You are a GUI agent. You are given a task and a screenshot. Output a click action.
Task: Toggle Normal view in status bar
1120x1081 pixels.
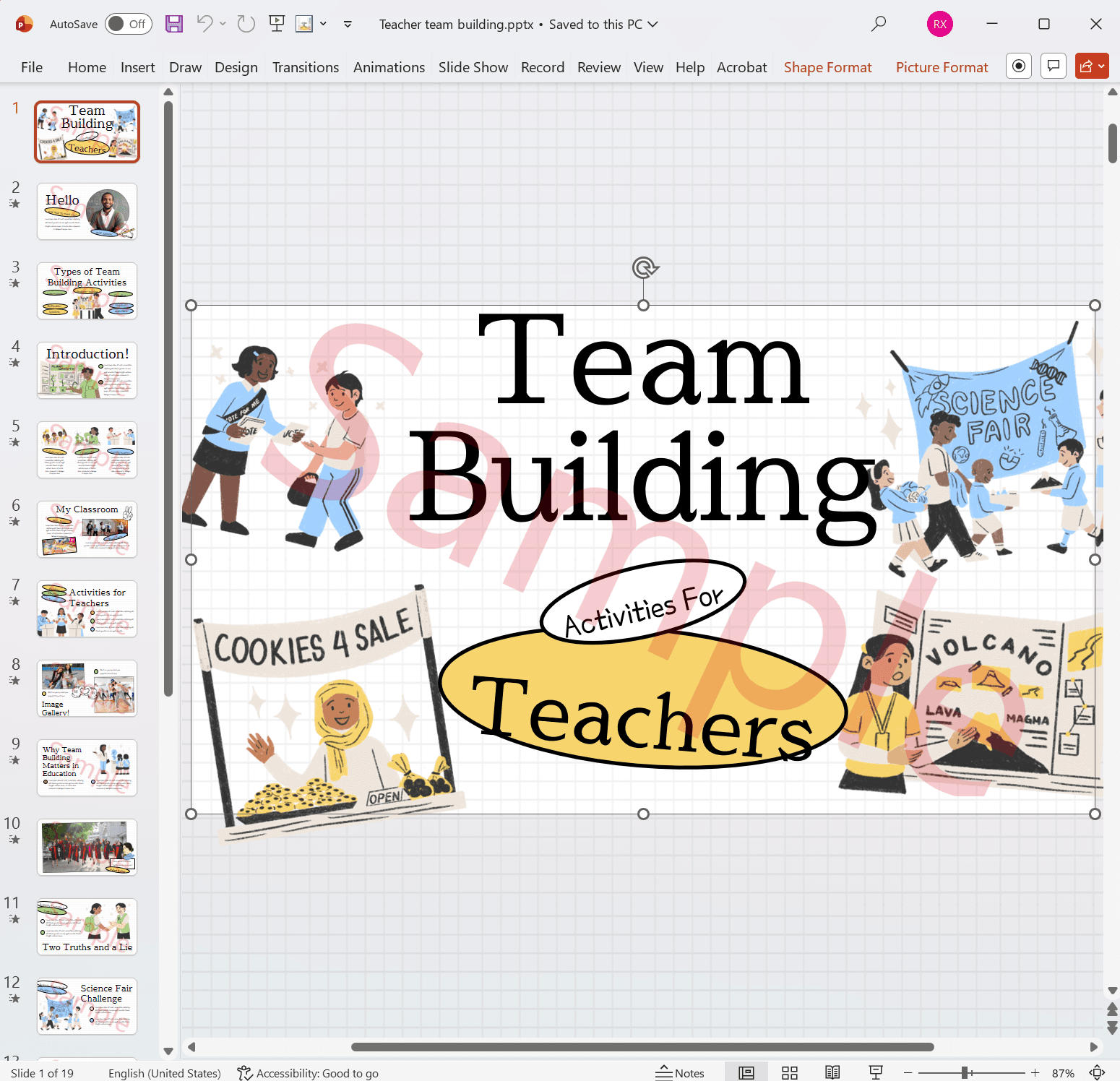tap(746, 1073)
